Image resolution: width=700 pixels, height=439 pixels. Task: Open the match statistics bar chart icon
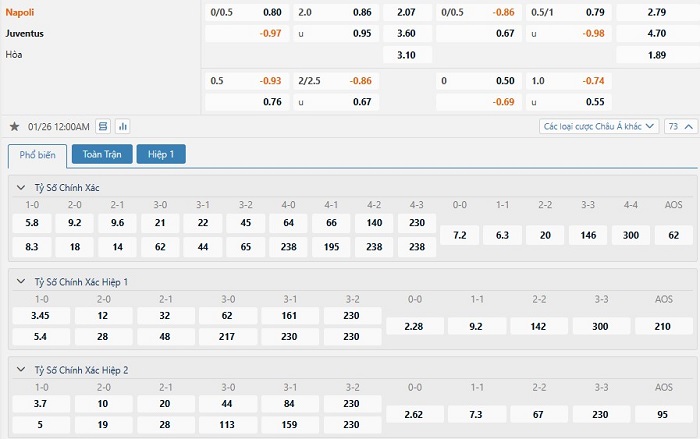click(123, 127)
